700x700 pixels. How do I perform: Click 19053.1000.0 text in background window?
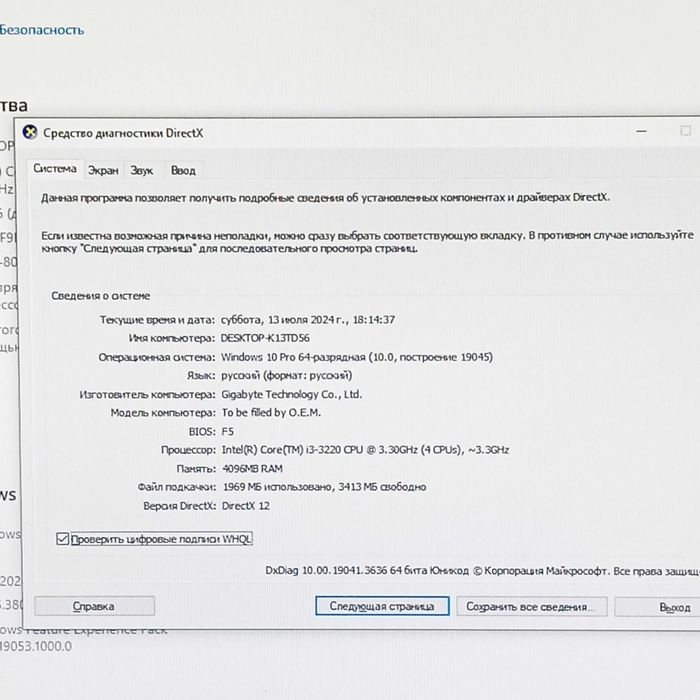coord(36,646)
